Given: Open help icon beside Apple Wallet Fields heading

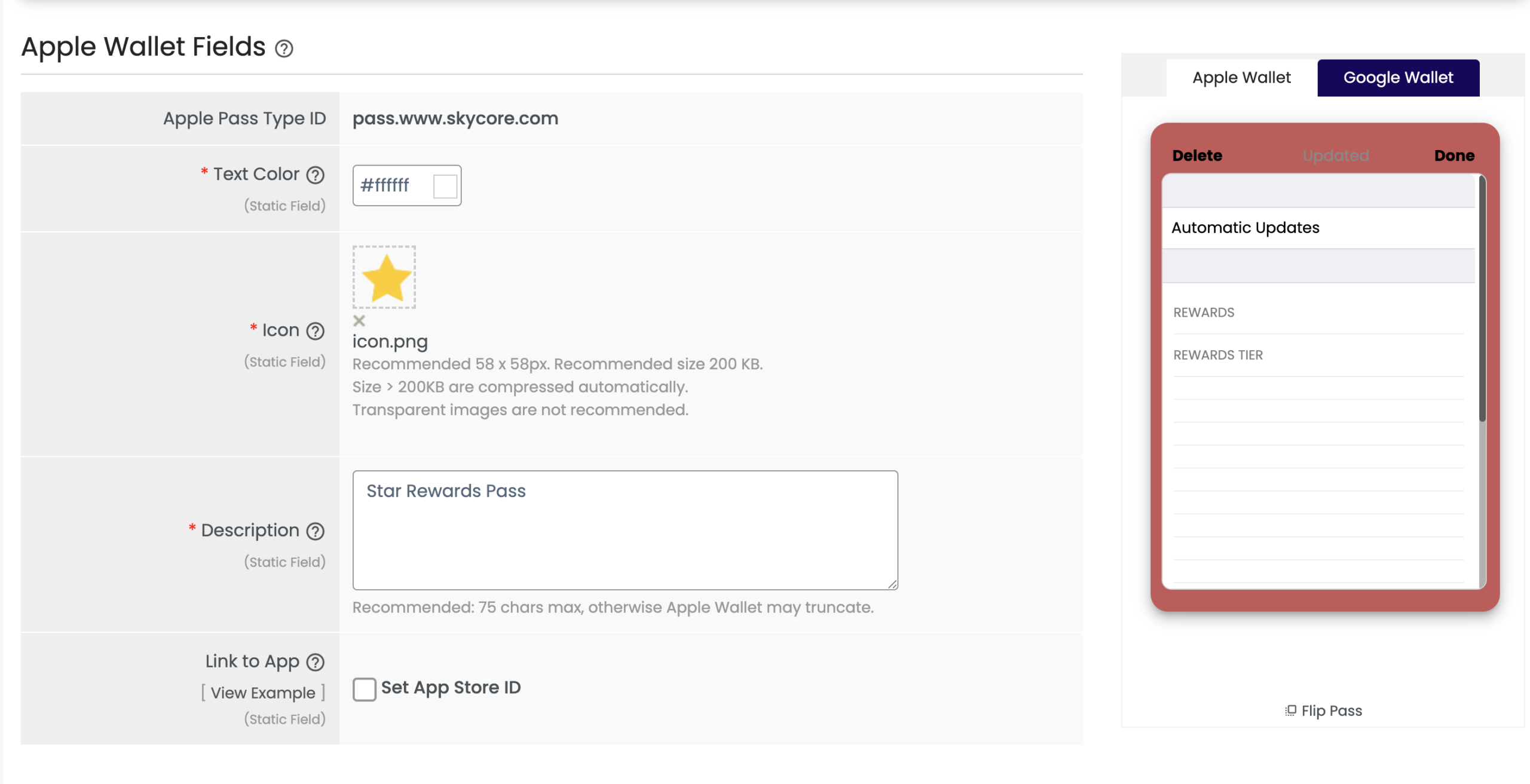Looking at the screenshot, I should 284,48.
